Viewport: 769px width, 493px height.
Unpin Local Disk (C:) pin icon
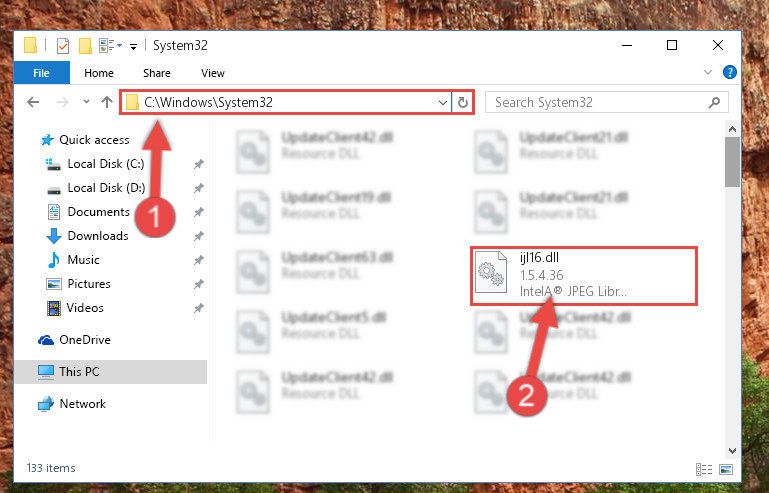(199, 164)
